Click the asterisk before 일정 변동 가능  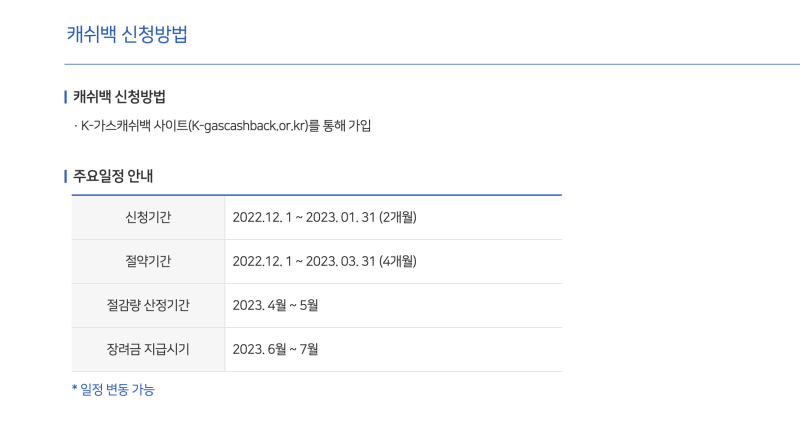pos(74,389)
